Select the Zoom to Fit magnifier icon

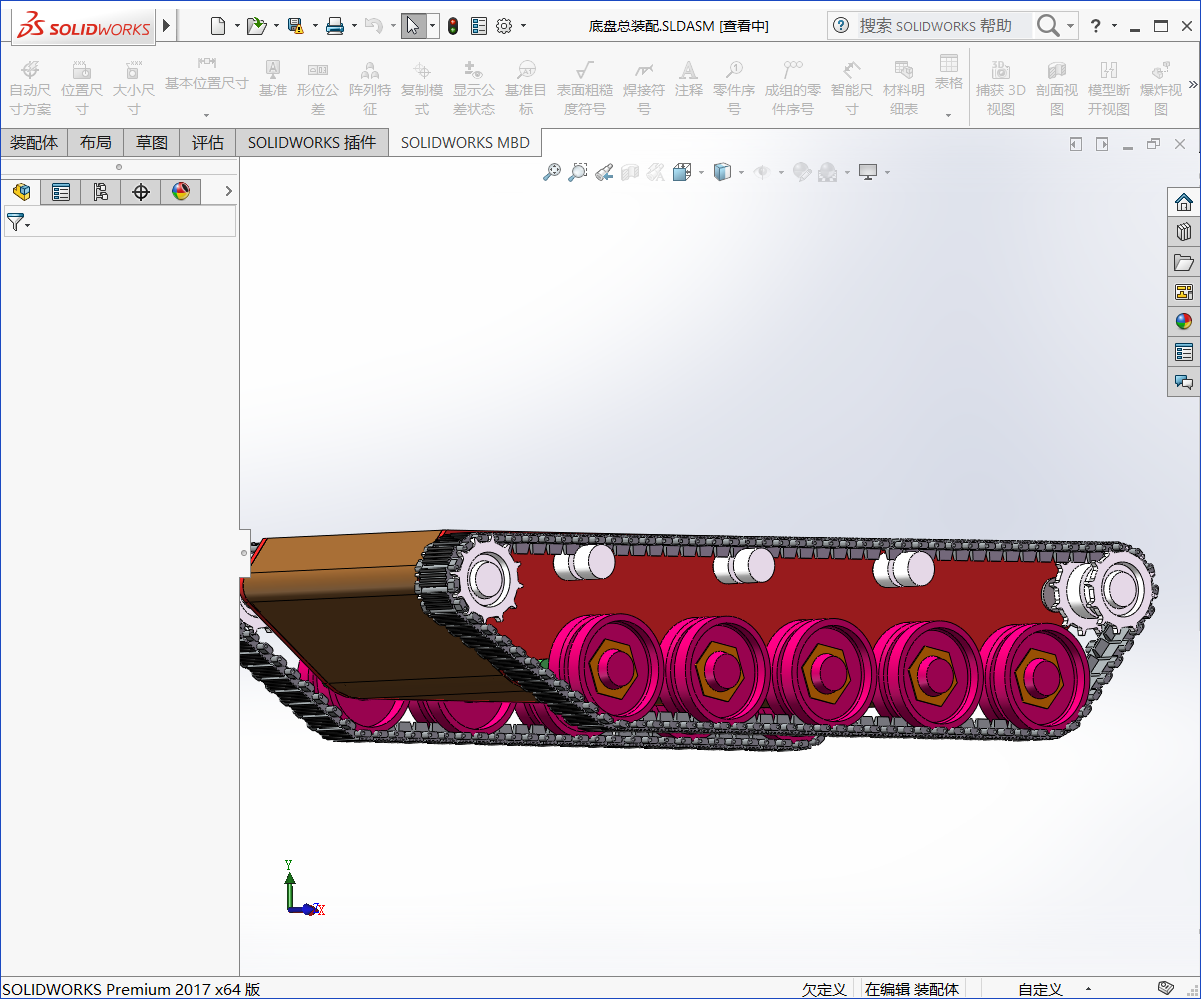(551, 172)
